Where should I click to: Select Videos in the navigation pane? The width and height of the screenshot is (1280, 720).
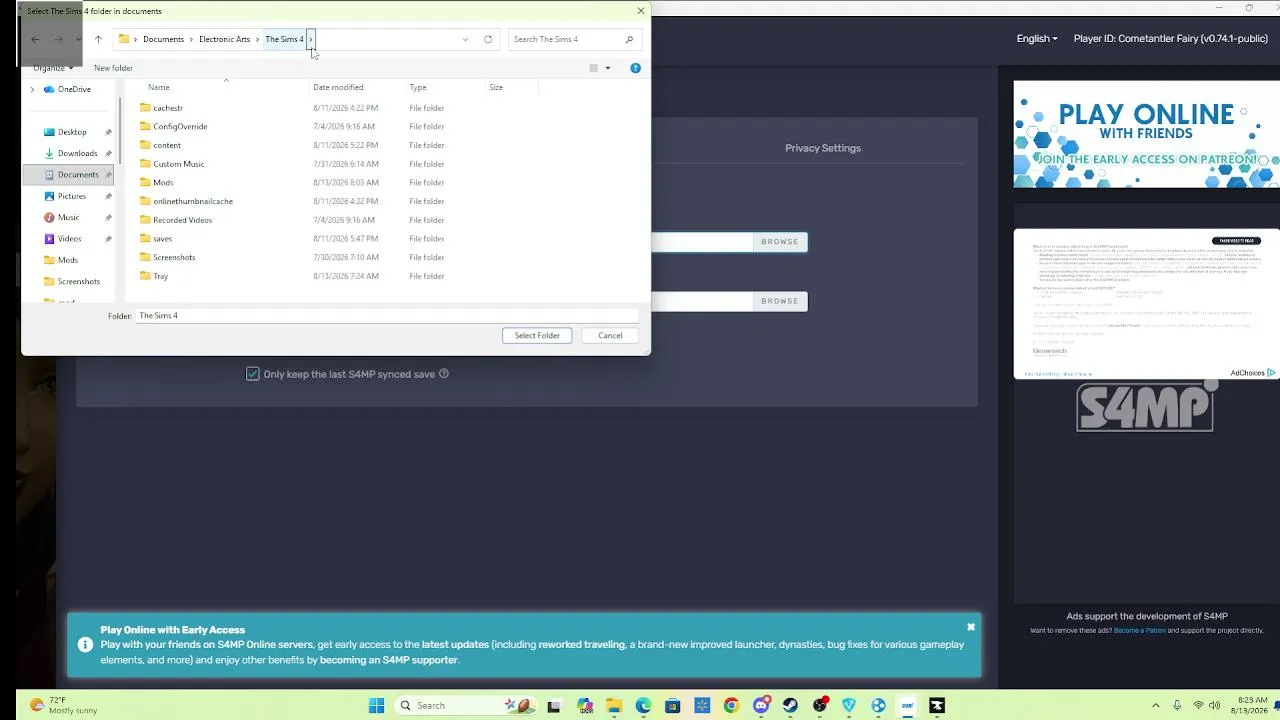[69, 238]
